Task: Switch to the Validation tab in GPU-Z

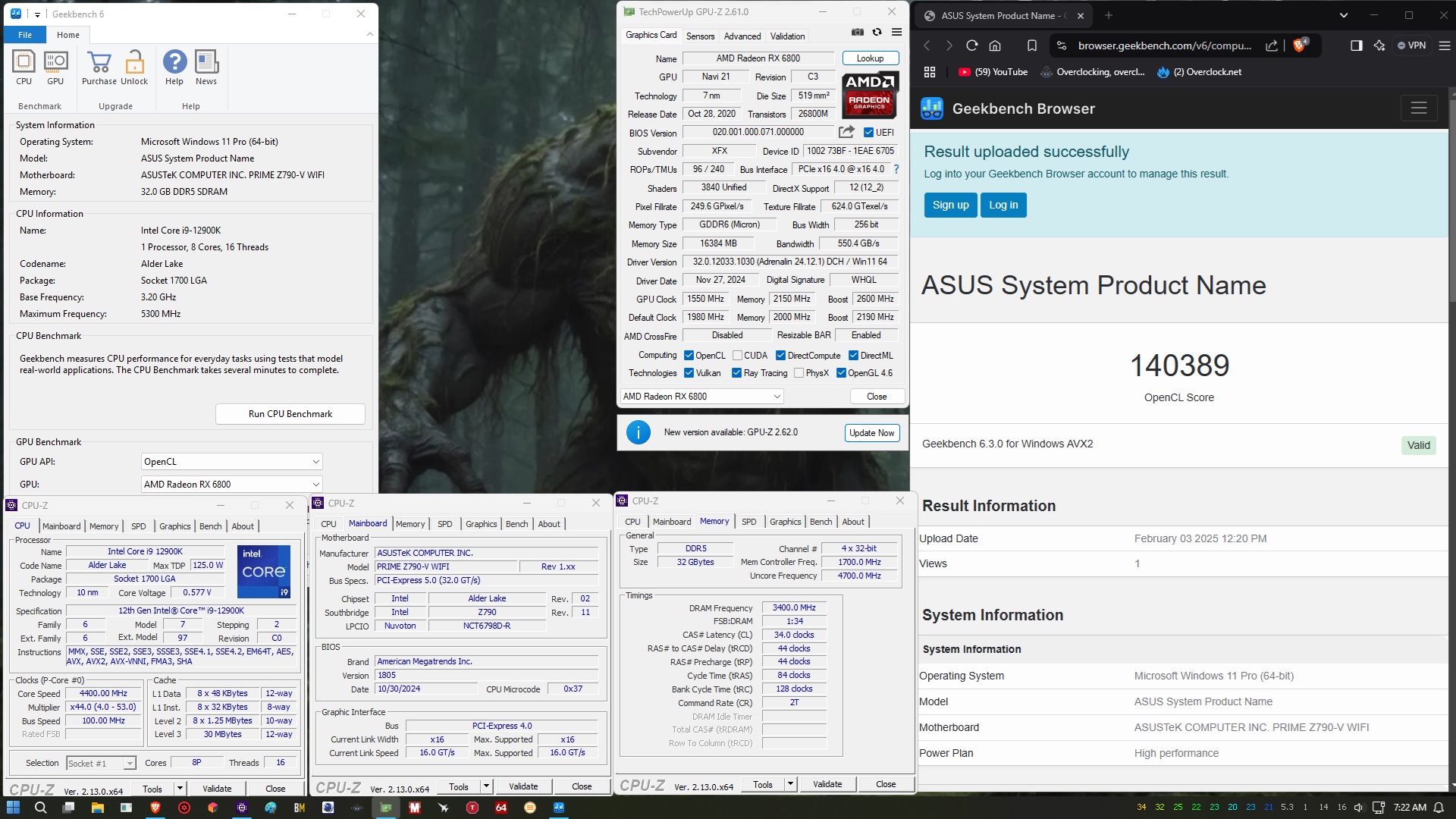Action: pyautogui.click(x=787, y=36)
